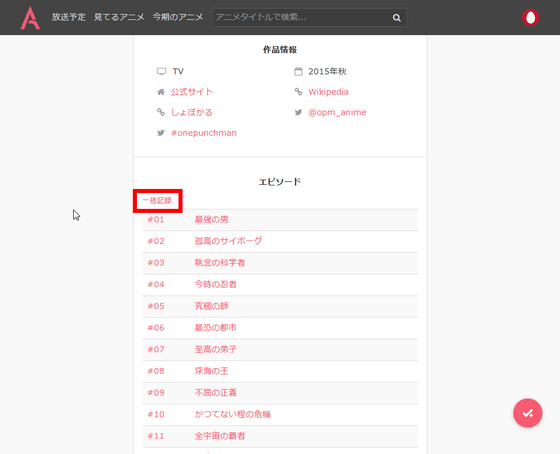Open the 公式サイト link

pyautogui.click(x=191, y=92)
